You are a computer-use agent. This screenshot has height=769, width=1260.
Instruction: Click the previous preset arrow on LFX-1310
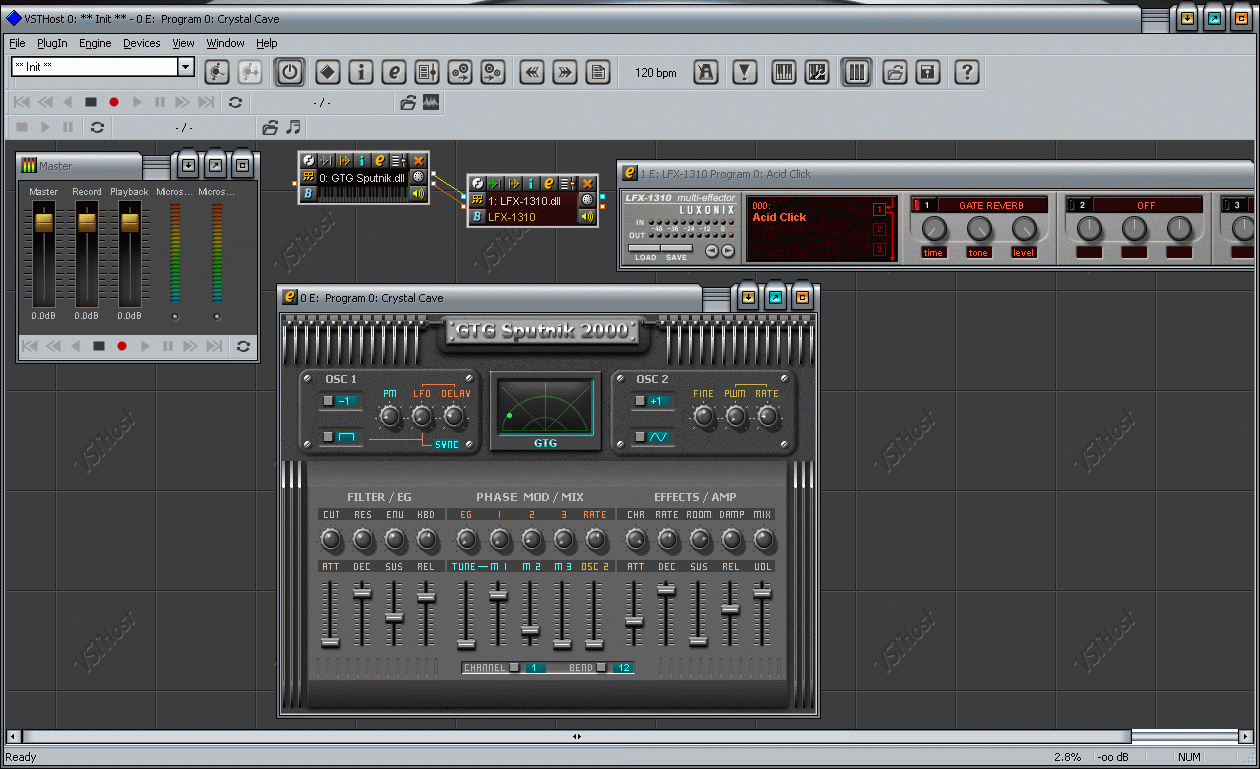tap(711, 251)
